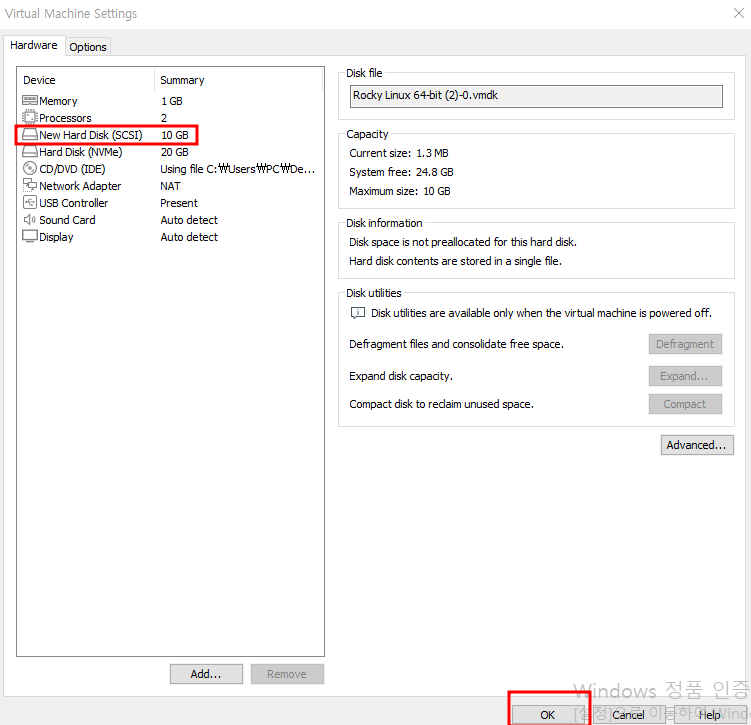Image resolution: width=751 pixels, height=725 pixels.
Task: Click the Disk file path field
Action: (x=536, y=96)
